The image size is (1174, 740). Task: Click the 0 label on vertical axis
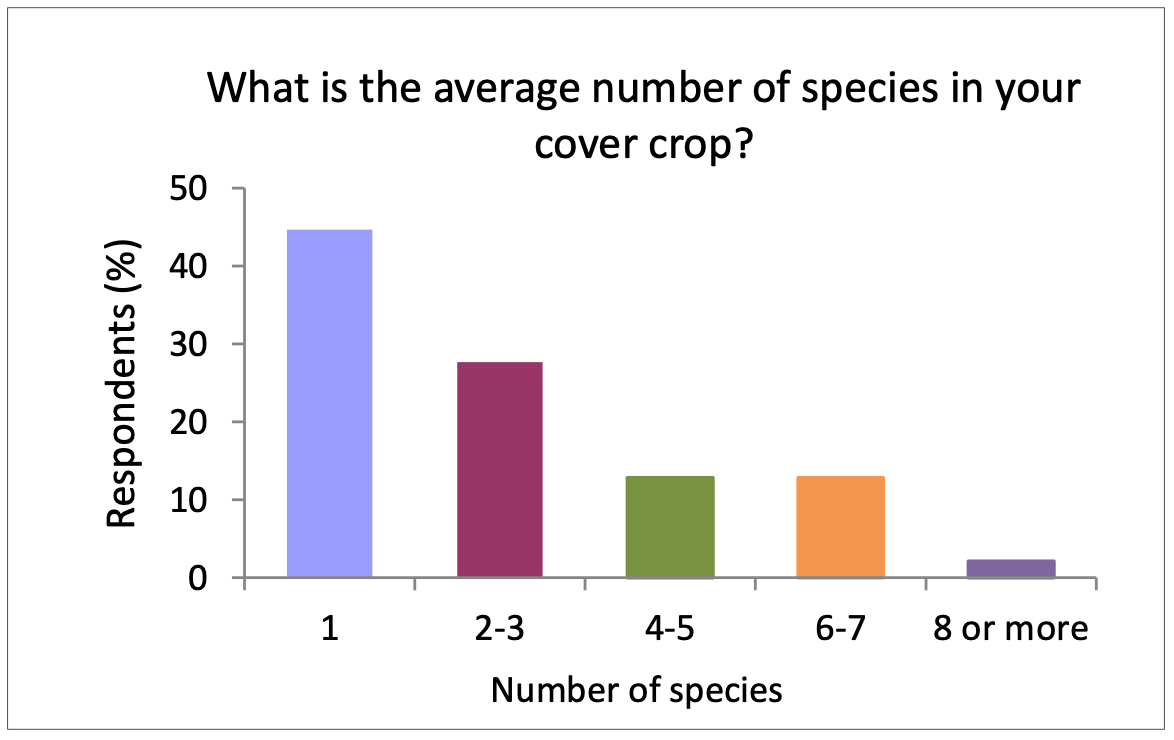click(x=198, y=578)
